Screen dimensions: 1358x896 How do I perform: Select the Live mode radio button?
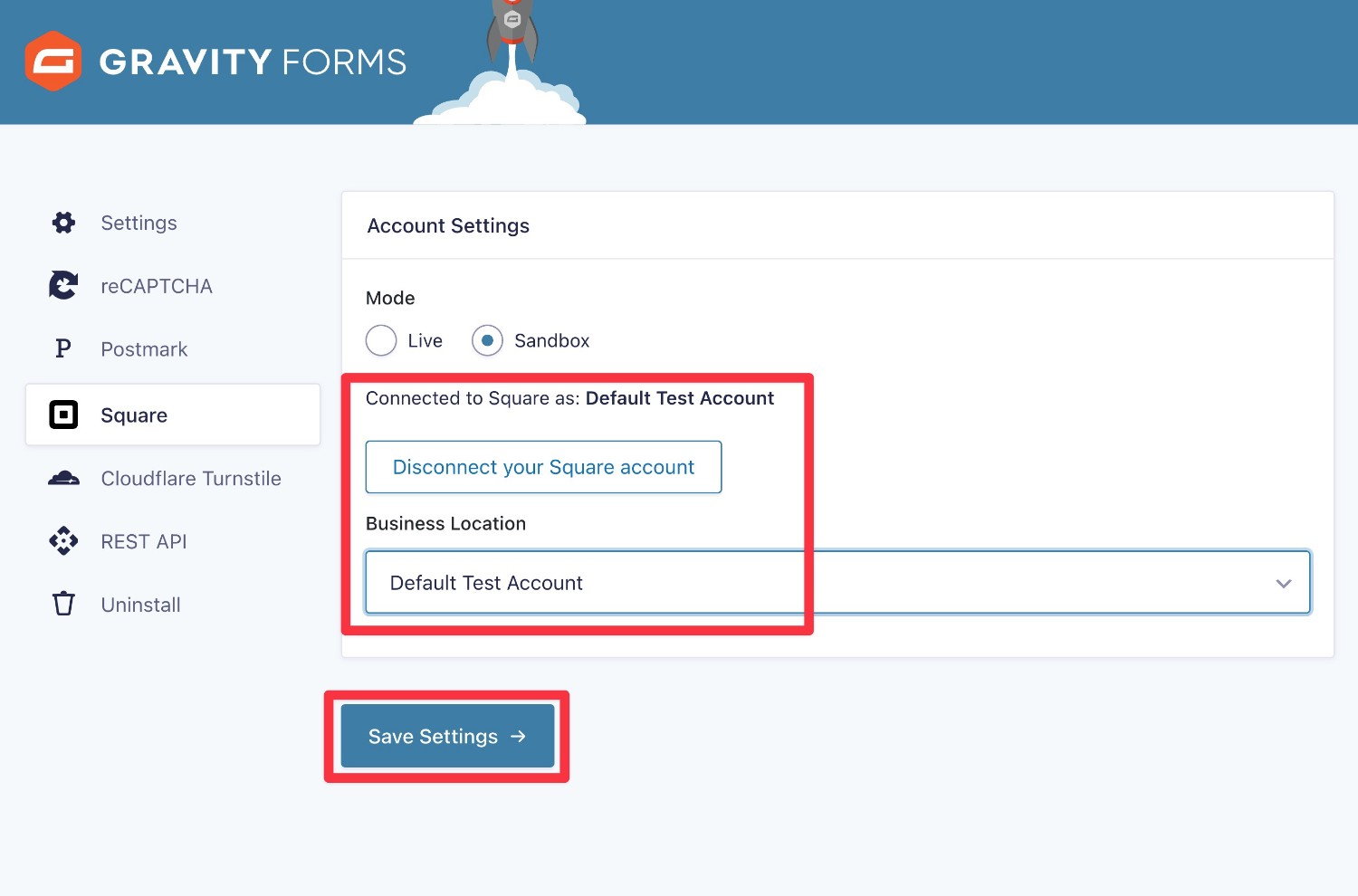click(x=381, y=341)
